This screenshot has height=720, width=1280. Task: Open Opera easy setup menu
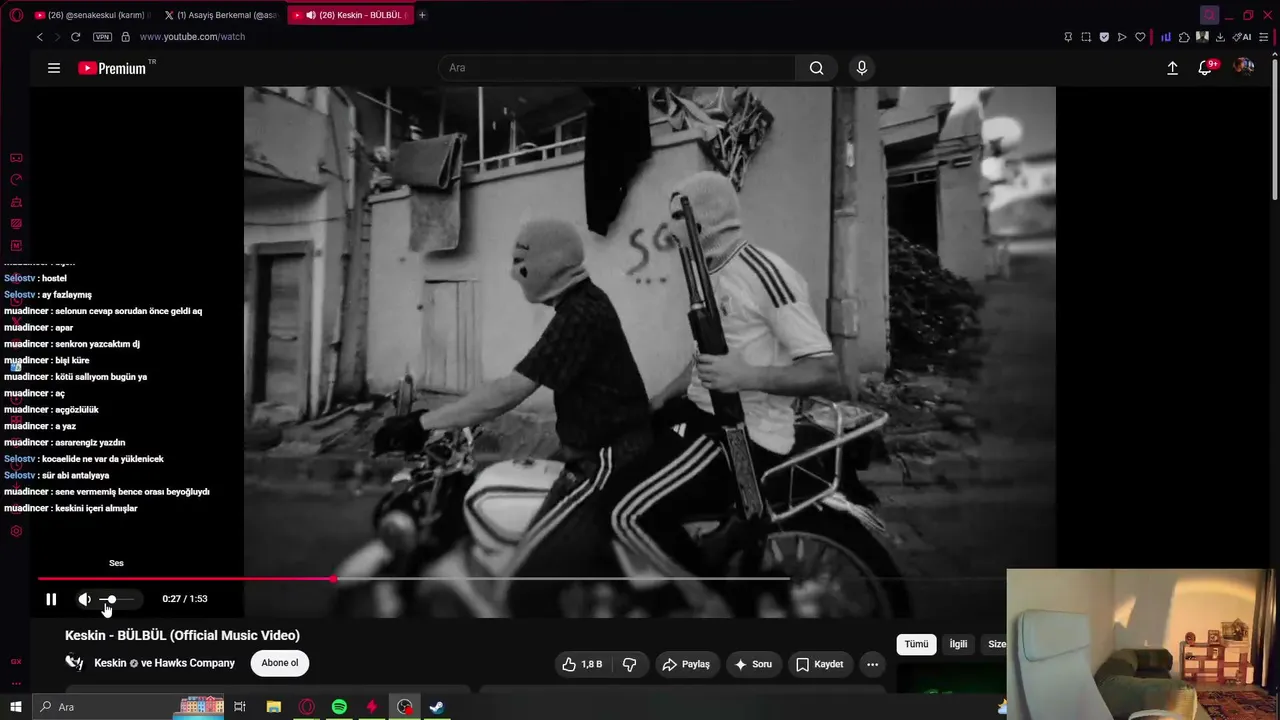[1265, 37]
